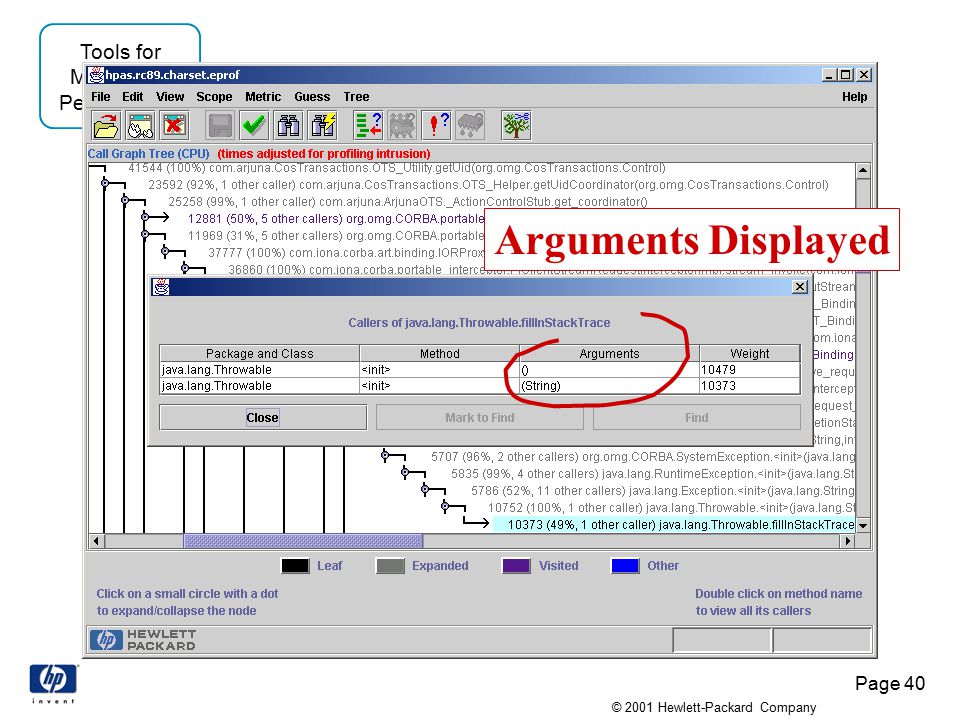Image resolution: width=960 pixels, height=720 pixels.
Task: Select the highlighted 10373 fillInStackTrace tree row
Action: (673, 525)
